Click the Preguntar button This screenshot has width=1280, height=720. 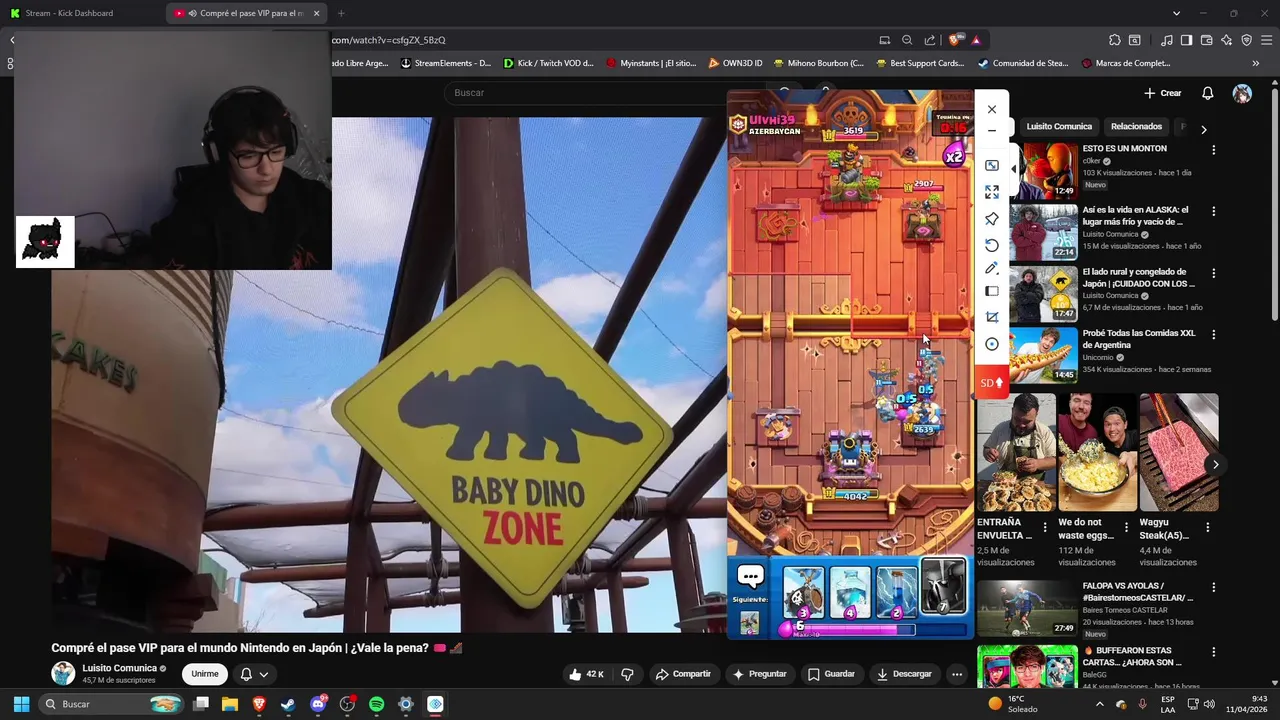pos(760,674)
